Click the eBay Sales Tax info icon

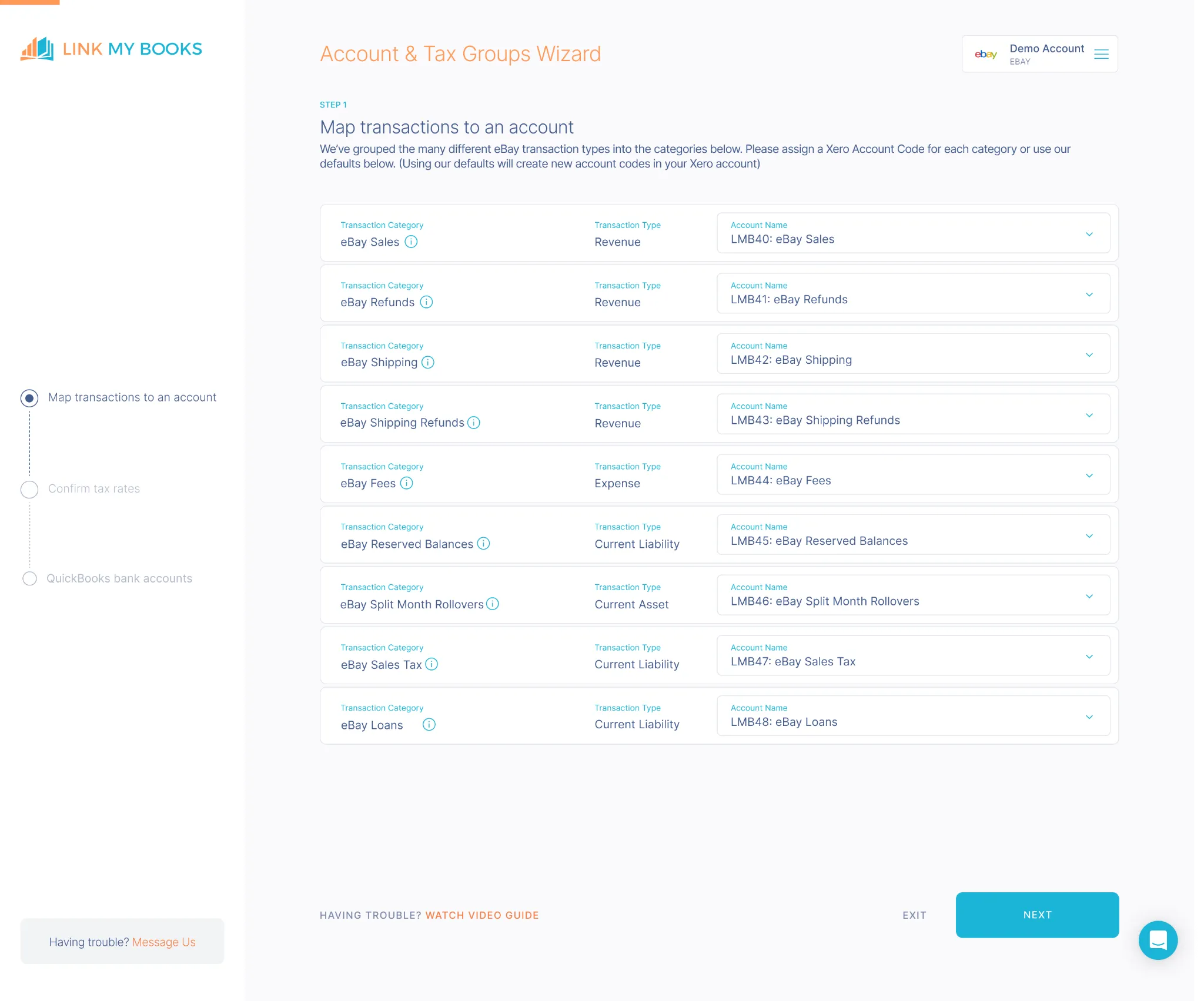coord(432,664)
